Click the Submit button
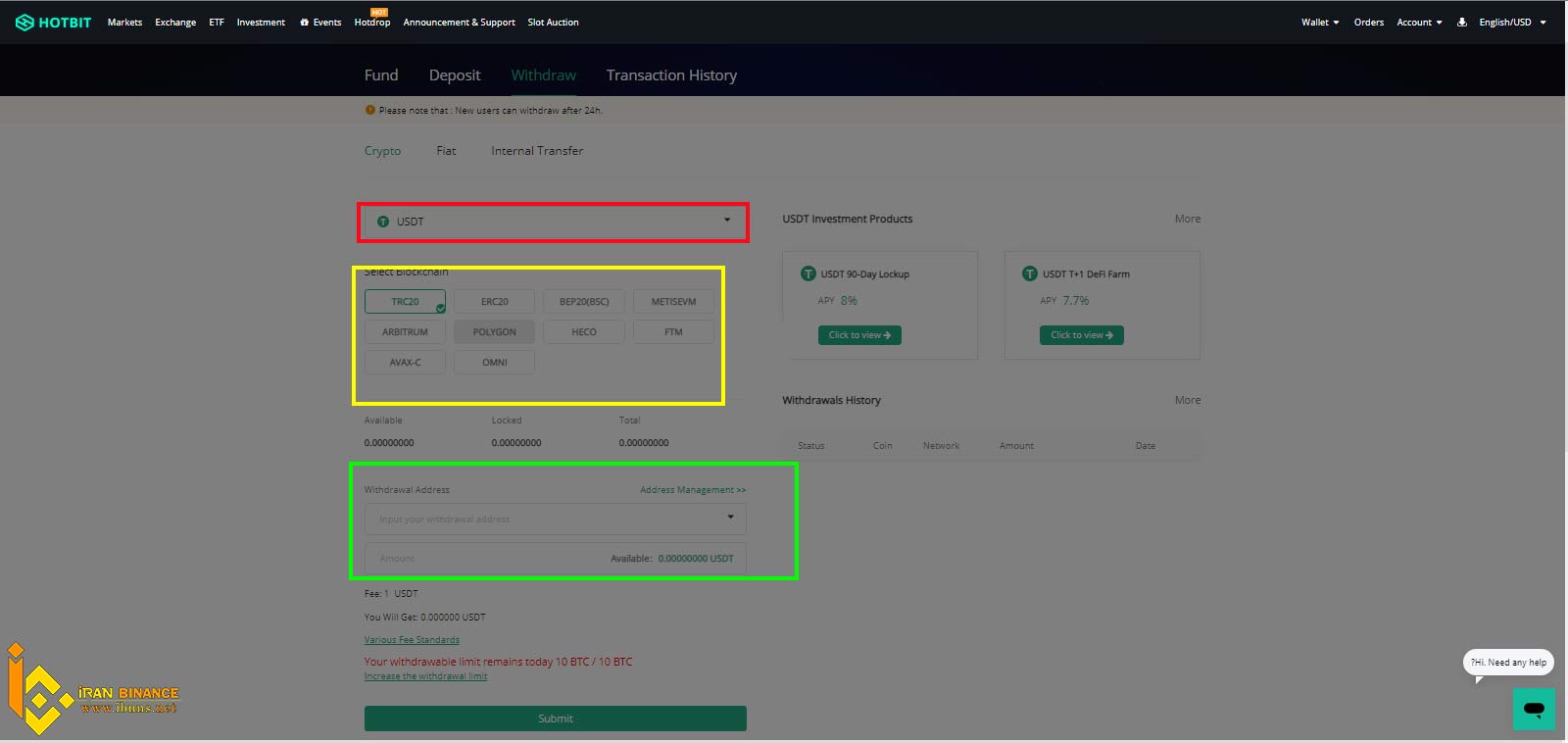This screenshot has width=1568, height=743. pyautogui.click(x=556, y=718)
